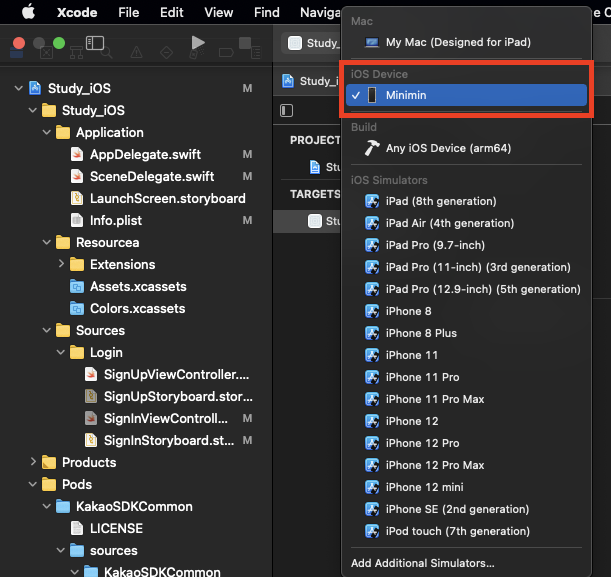Choose iPhone 8 simulator

(466, 311)
